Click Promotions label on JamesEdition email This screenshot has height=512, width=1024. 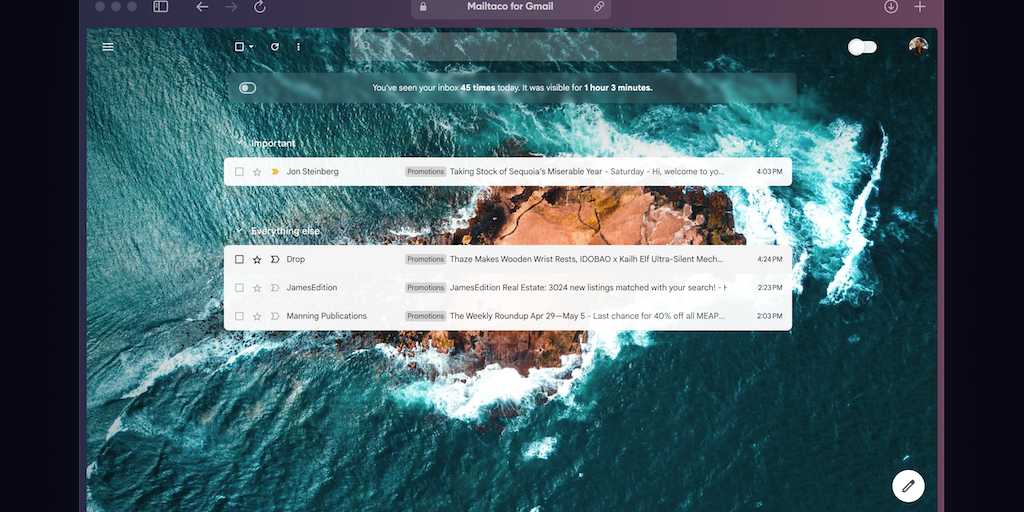coord(425,288)
